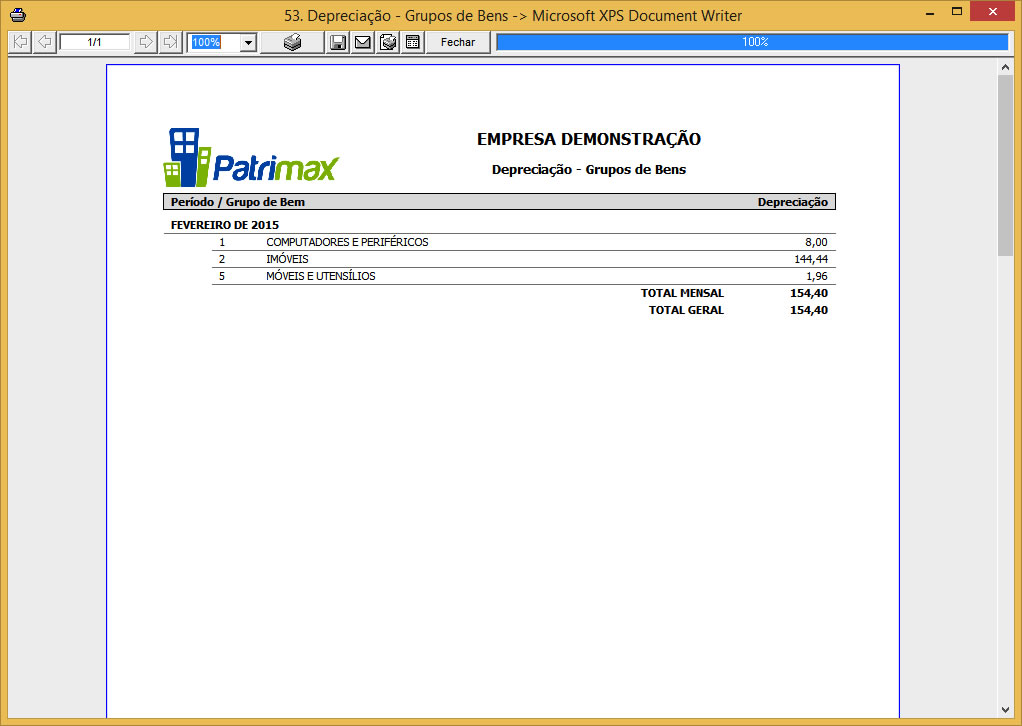The height and width of the screenshot is (726, 1022).
Task: Close the preview with the Fechar button
Action: point(458,42)
